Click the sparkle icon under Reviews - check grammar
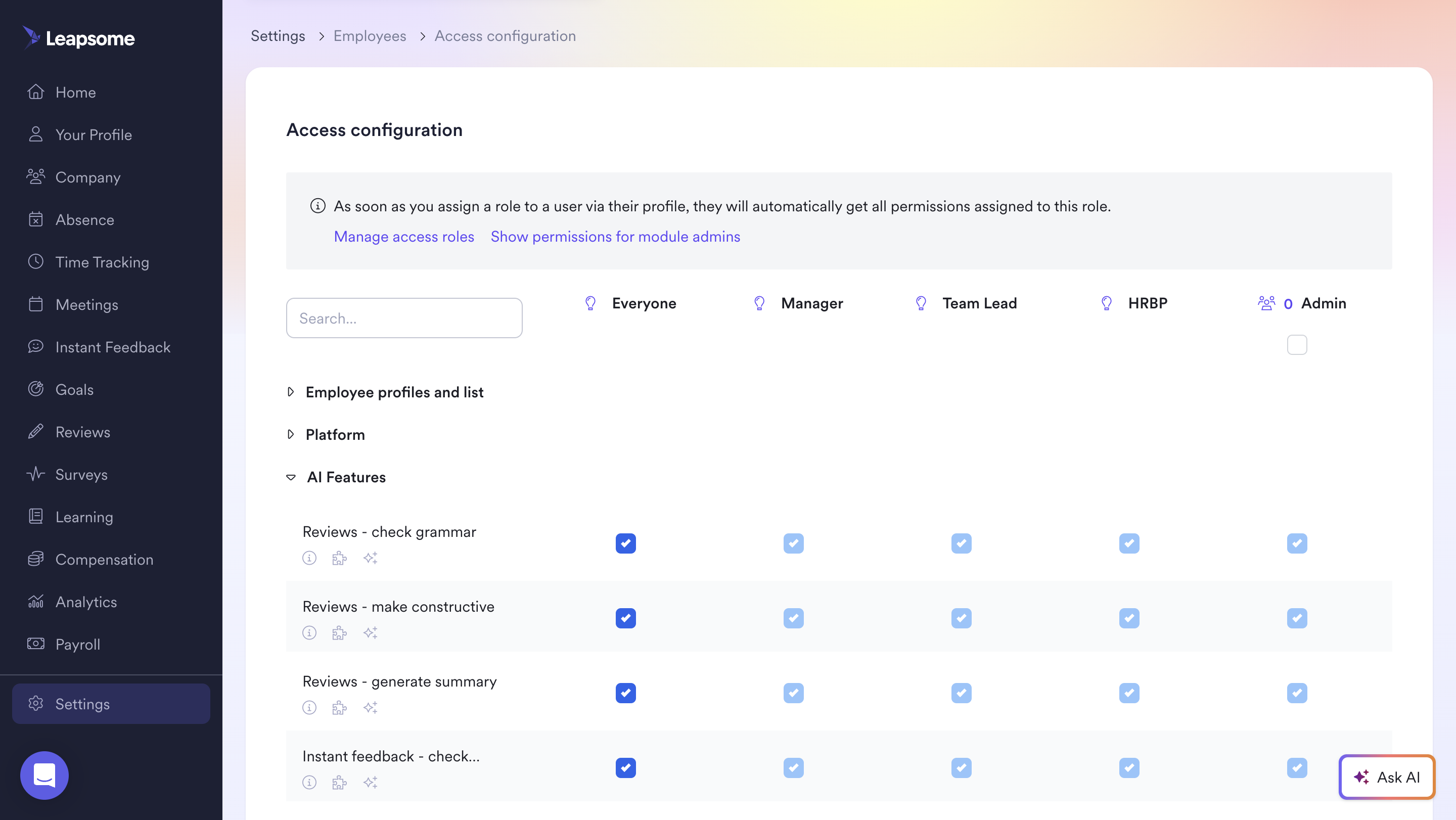The height and width of the screenshot is (820, 1456). [370, 558]
